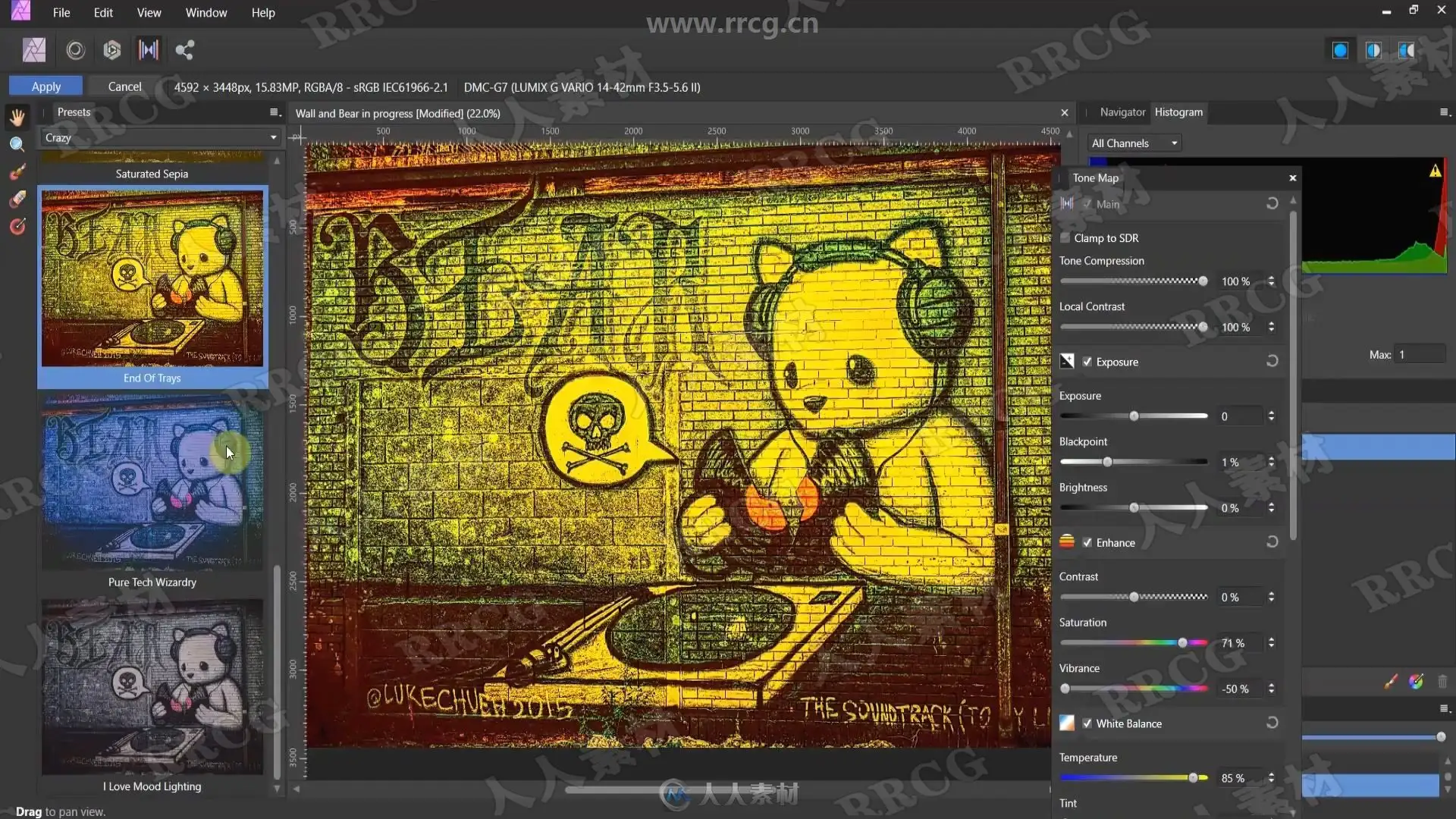Viewport: 1456px width, 819px height.
Task: Adjust the Tone Compression slider
Action: (x=1134, y=281)
